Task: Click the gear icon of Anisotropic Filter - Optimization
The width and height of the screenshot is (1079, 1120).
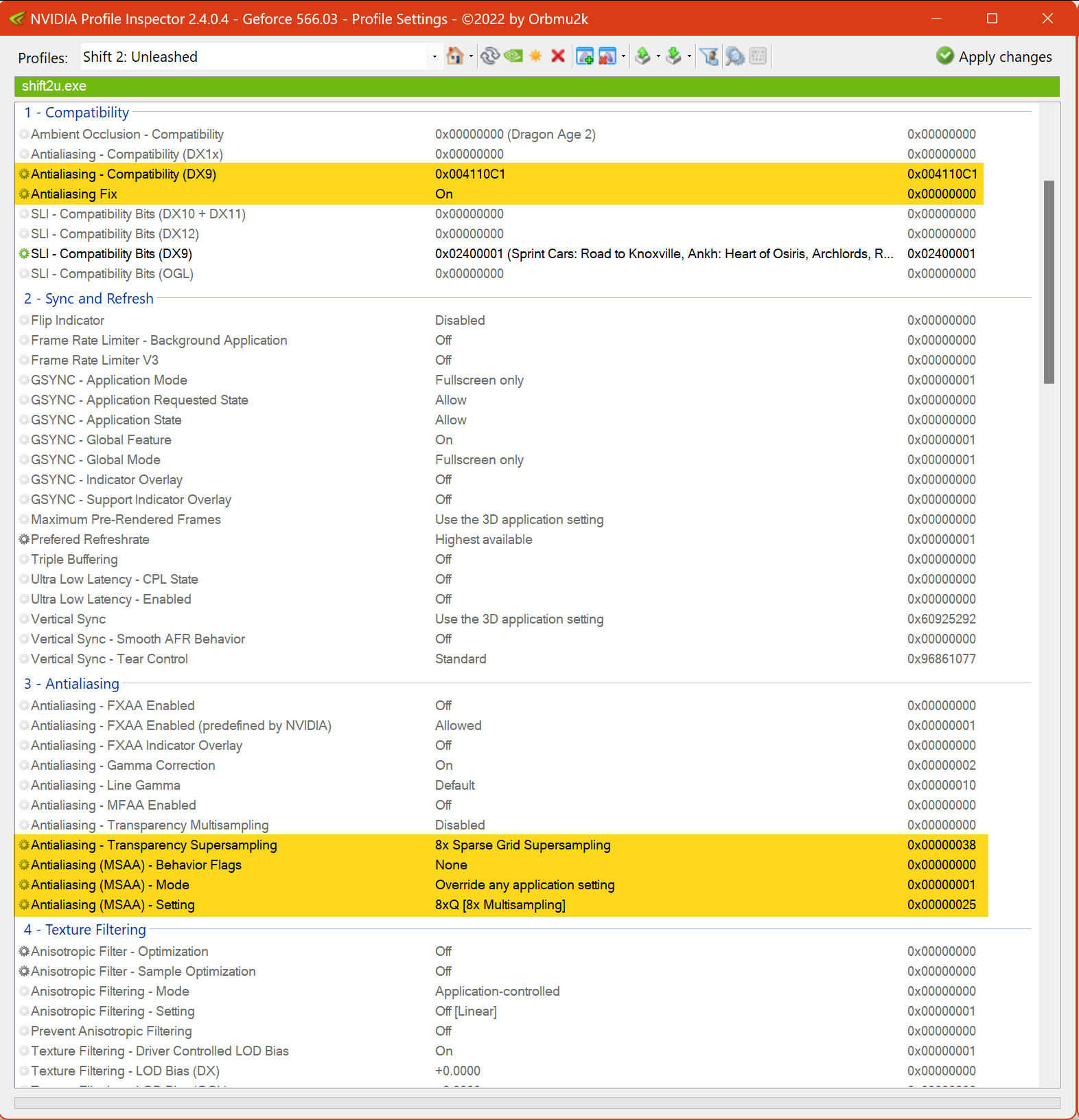Action: tap(24, 952)
